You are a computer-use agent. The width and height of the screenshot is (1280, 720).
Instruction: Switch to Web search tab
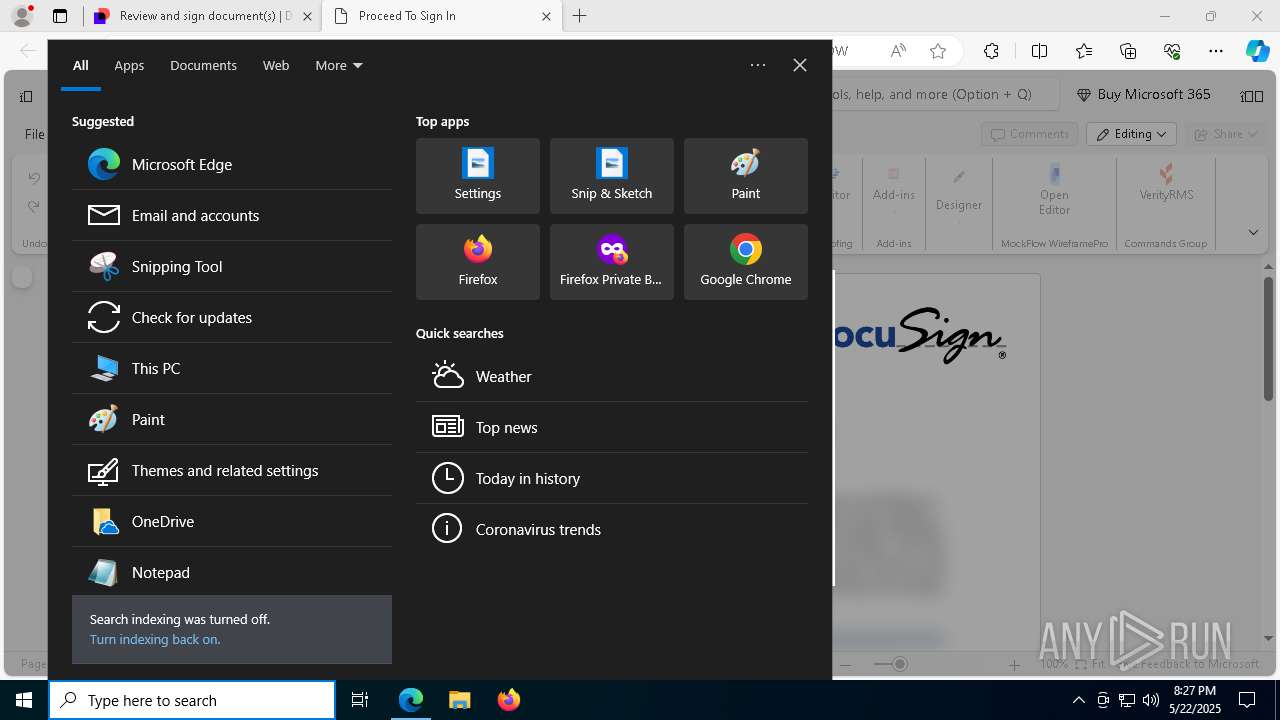pos(276,65)
